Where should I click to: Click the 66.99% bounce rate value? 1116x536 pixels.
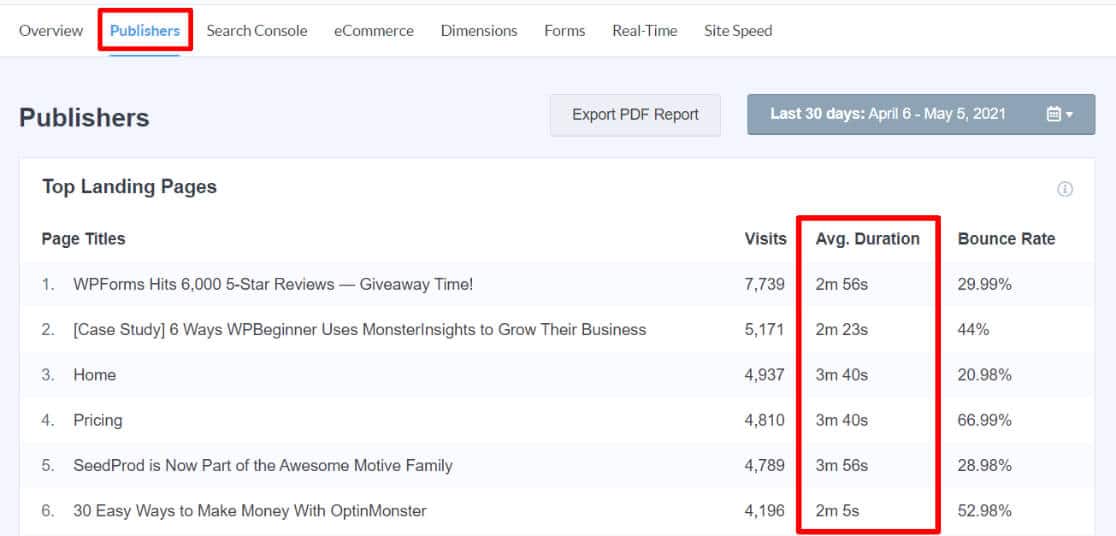[985, 421]
